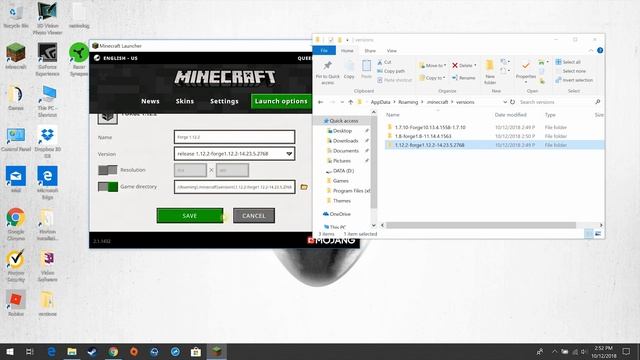The width and height of the screenshot is (640, 360).
Task: Open the Minecraft desktop shortcut
Action: (x=16, y=56)
